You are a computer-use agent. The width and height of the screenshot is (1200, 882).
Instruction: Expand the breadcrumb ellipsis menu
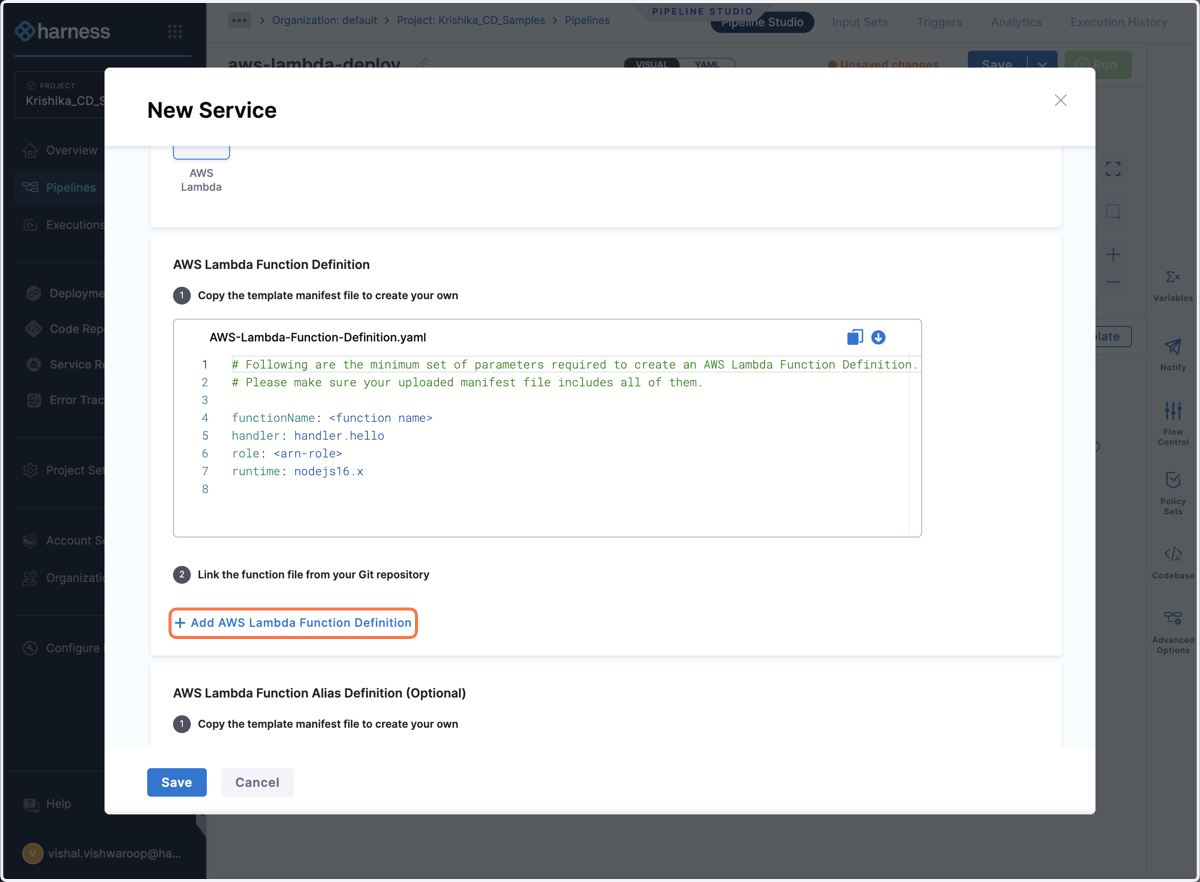coord(239,20)
